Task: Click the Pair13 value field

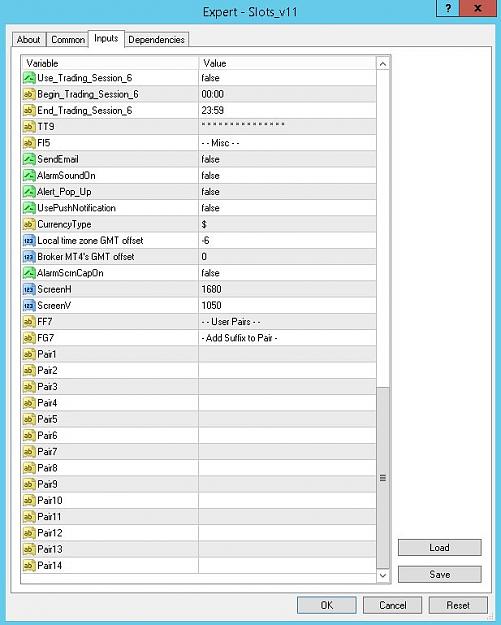Action: pyautogui.click(x=287, y=549)
